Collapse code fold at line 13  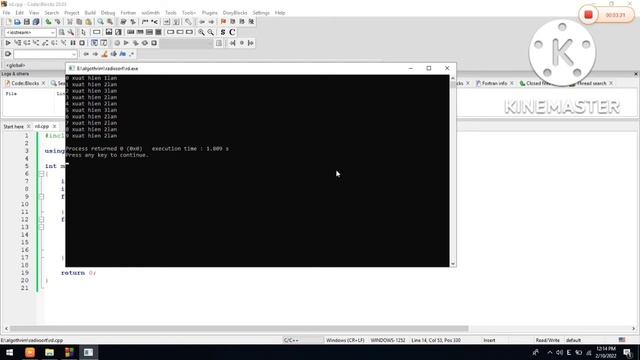[41, 227]
